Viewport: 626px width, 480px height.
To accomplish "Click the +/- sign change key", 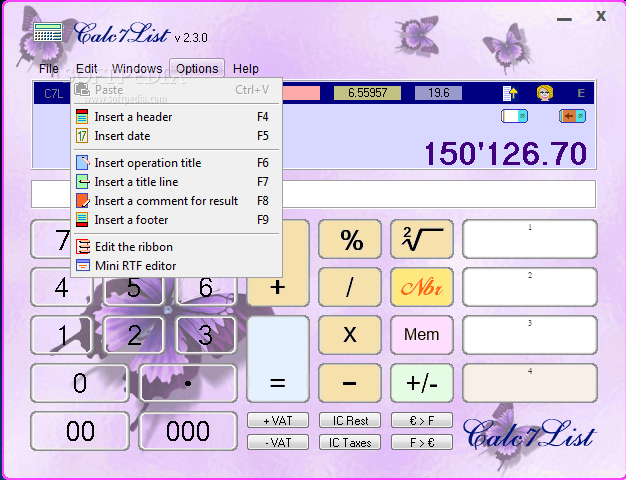I will pyautogui.click(x=422, y=383).
